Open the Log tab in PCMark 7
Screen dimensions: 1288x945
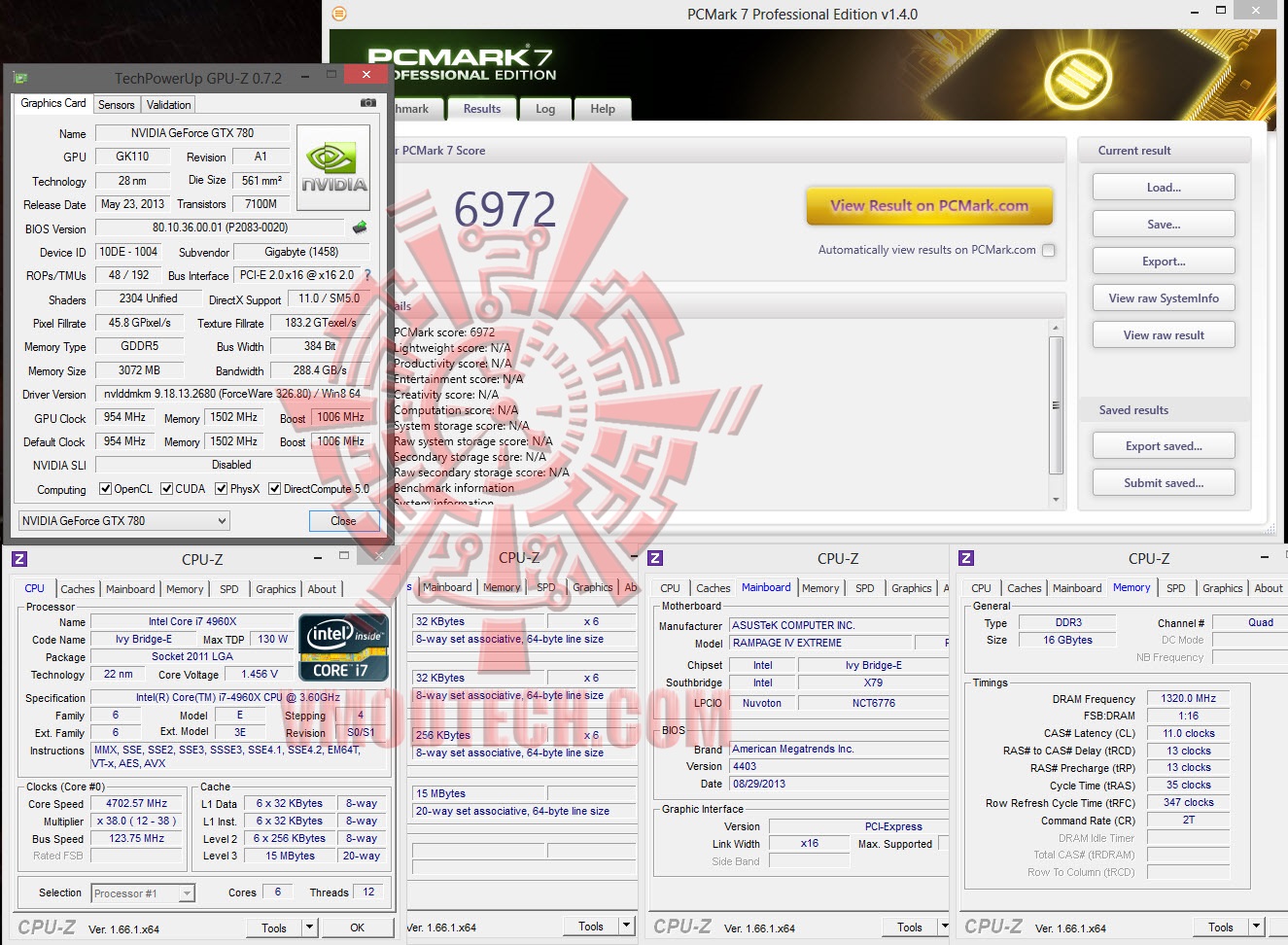pyautogui.click(x=545, y=109)
